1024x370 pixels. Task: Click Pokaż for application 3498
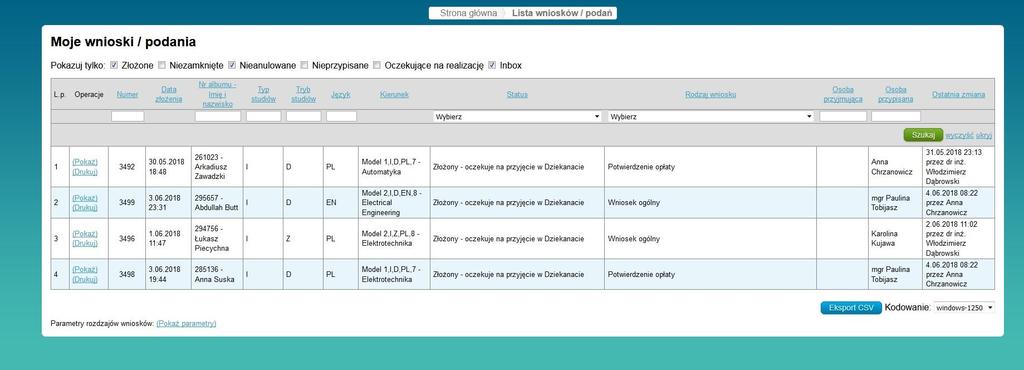coord(85,270)
